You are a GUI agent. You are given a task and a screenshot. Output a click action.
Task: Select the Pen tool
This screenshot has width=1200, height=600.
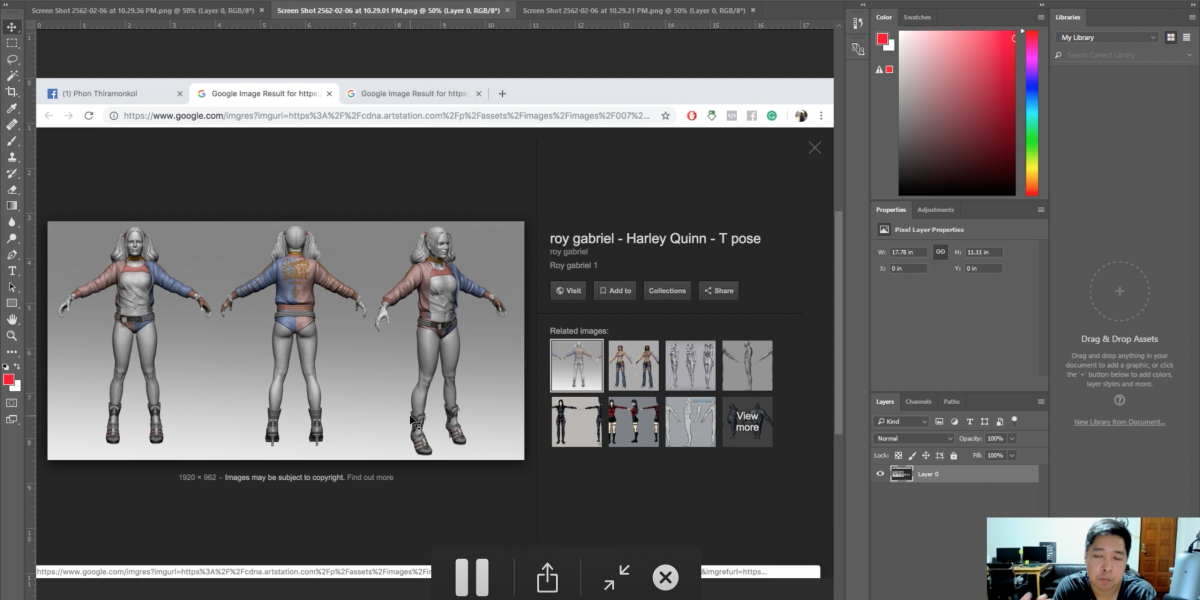coord(12,254)
